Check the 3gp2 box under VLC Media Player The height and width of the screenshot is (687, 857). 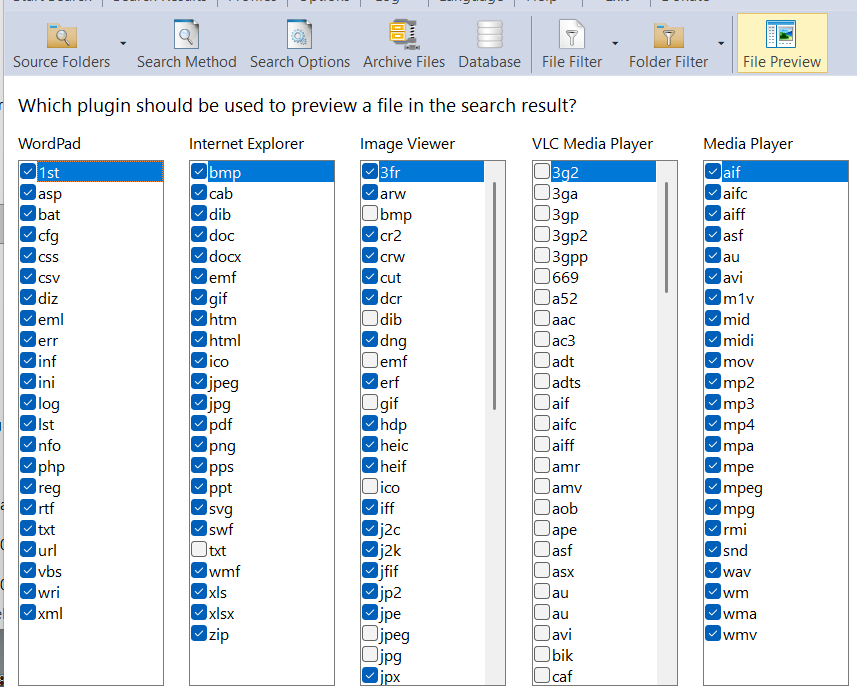click(x=542, y=235)
